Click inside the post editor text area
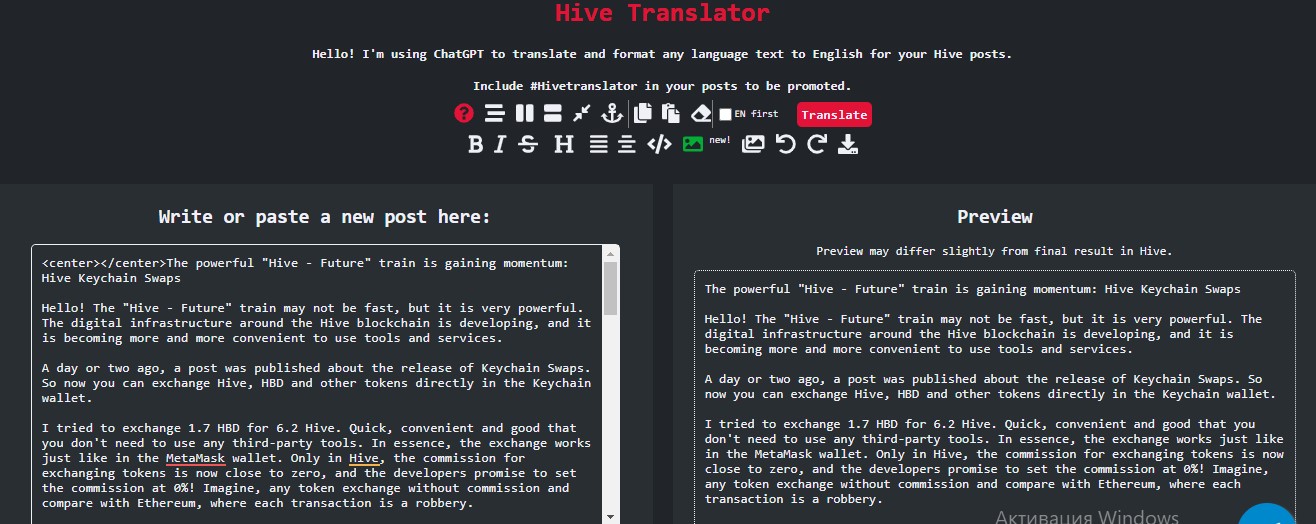Screen dimensions: 1316x524 coord(316,384)
